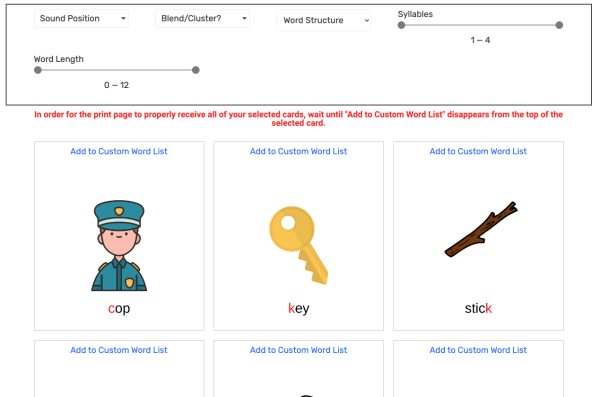Click the golden key picture
Screen dimensions: 600x397
299,245
